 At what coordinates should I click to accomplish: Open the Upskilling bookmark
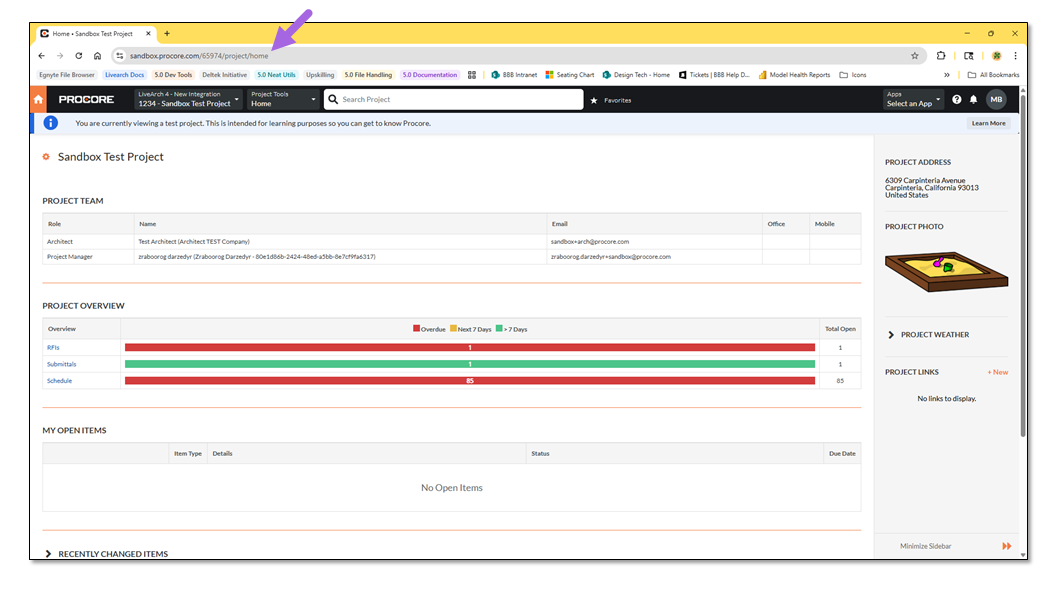pyautogui.click(x=320, y=75)
